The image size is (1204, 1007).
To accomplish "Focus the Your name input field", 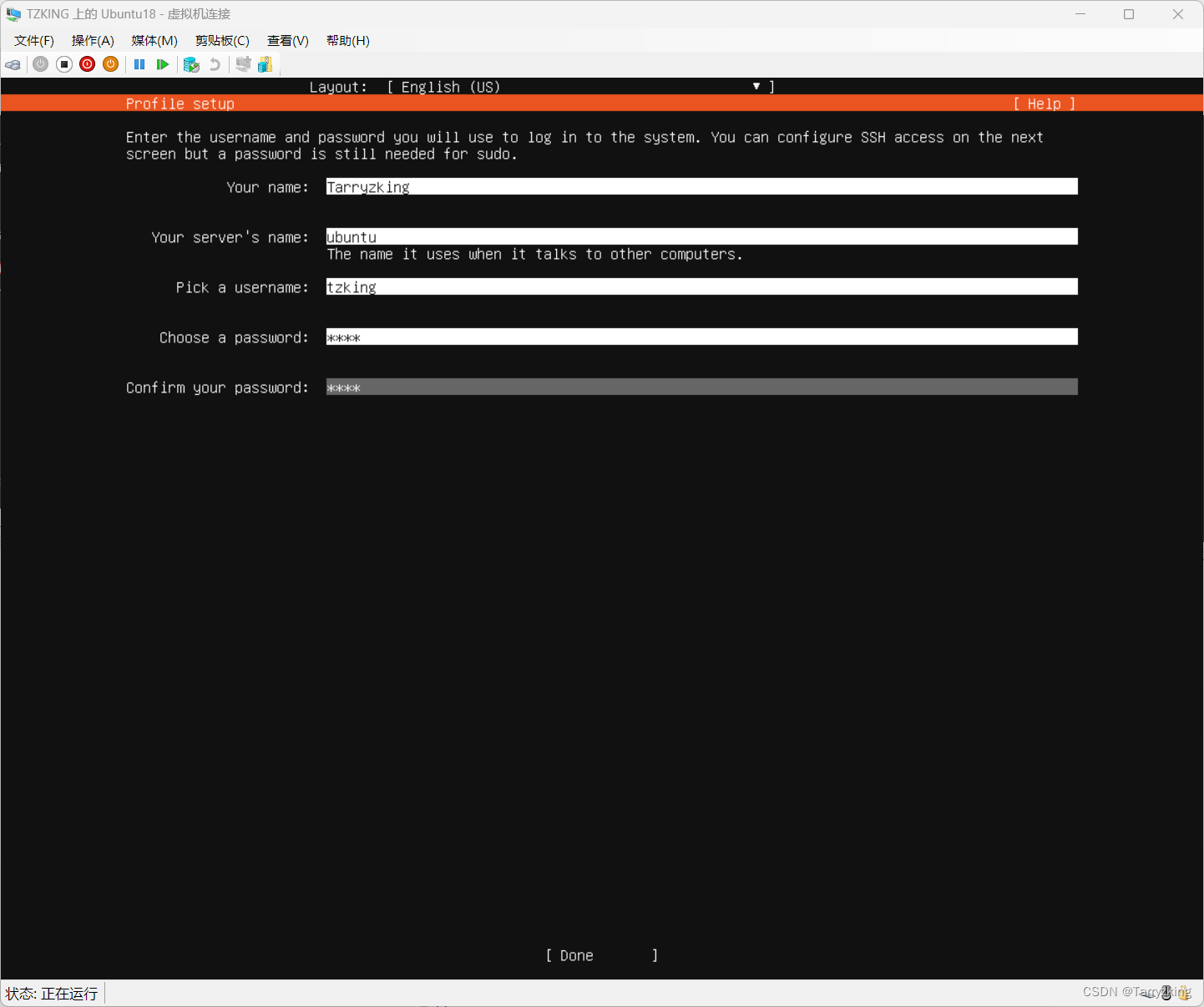I will (701, 186).
